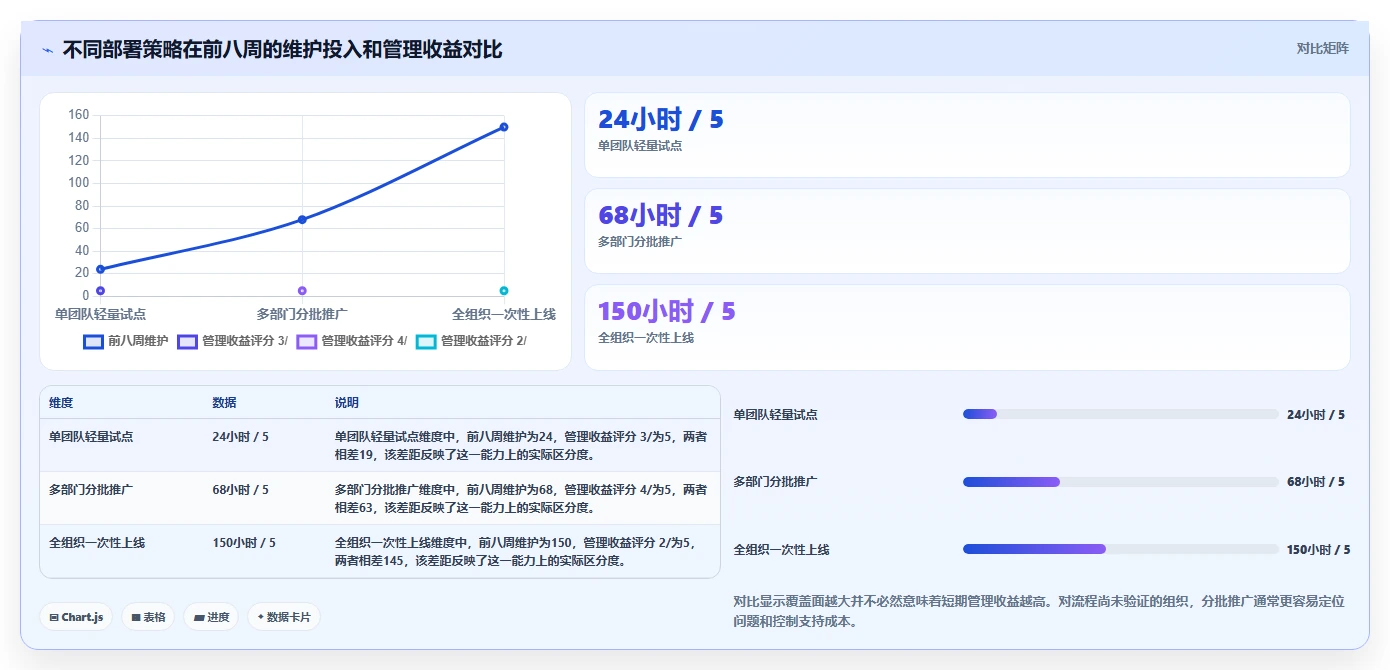Click the 单团队轻量试点 progress bar

[x=1120, y=414]
